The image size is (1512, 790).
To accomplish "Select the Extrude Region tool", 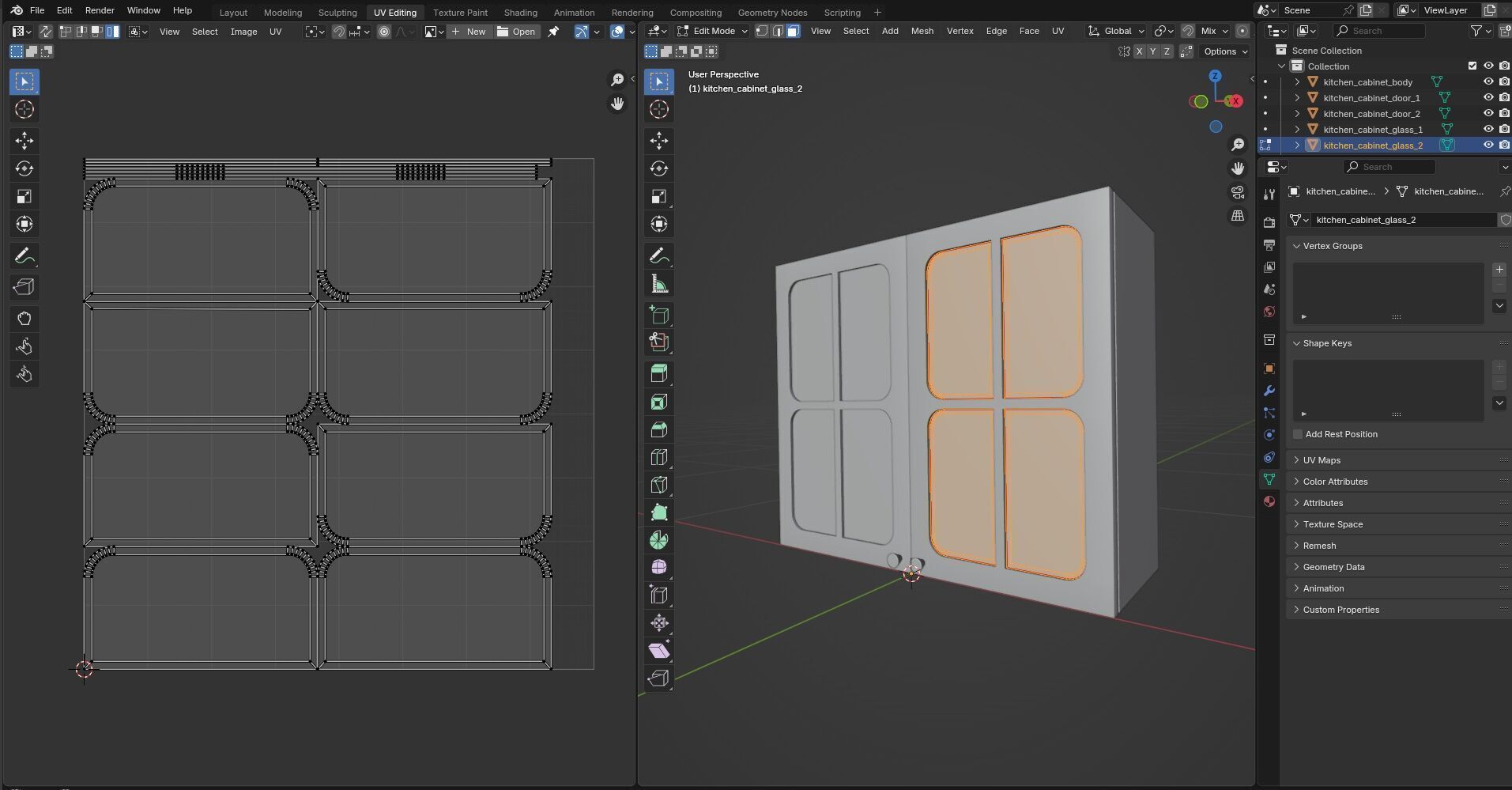I will point(659,374).
